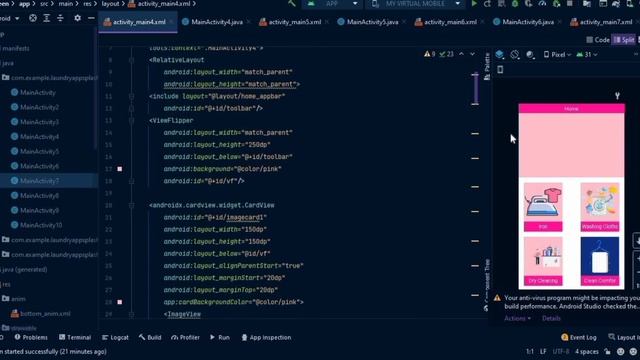Expand the anim folder in tree
640x360 pixels.
pos(13,299)
